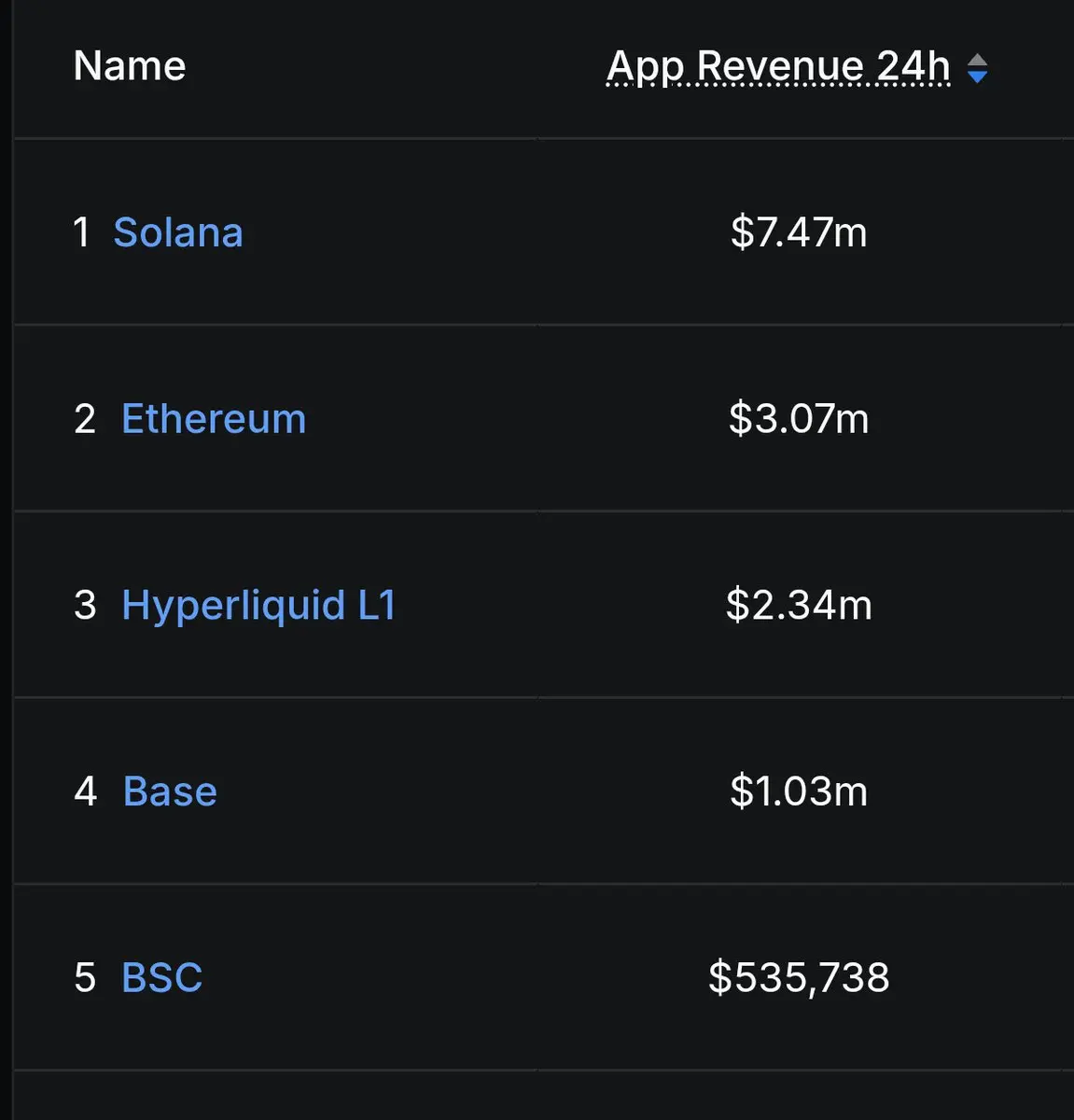The width and height of the screenshot is (1074, 1120).
Task: Sort by App Revenue 24h header
Action: (778, 66)
